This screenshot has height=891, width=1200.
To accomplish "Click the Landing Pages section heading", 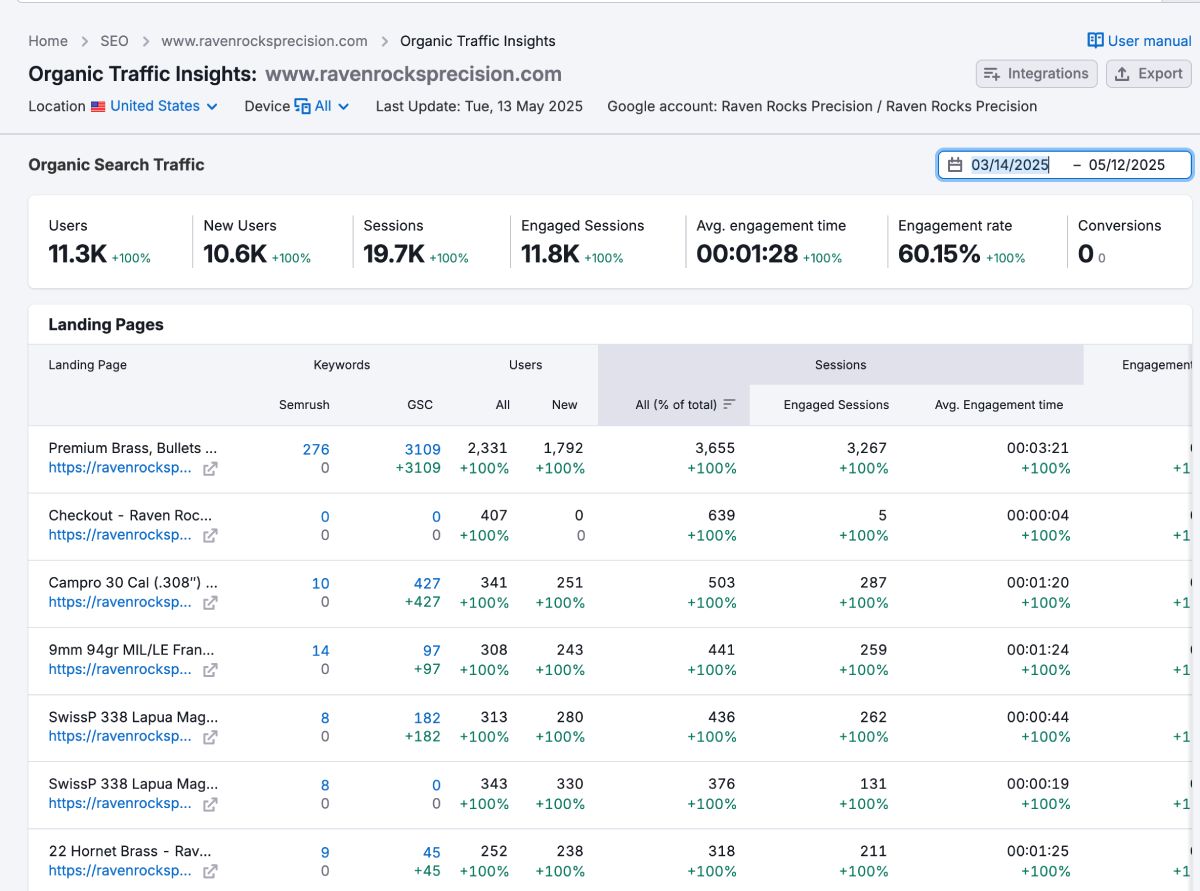I will pos(106,325).
